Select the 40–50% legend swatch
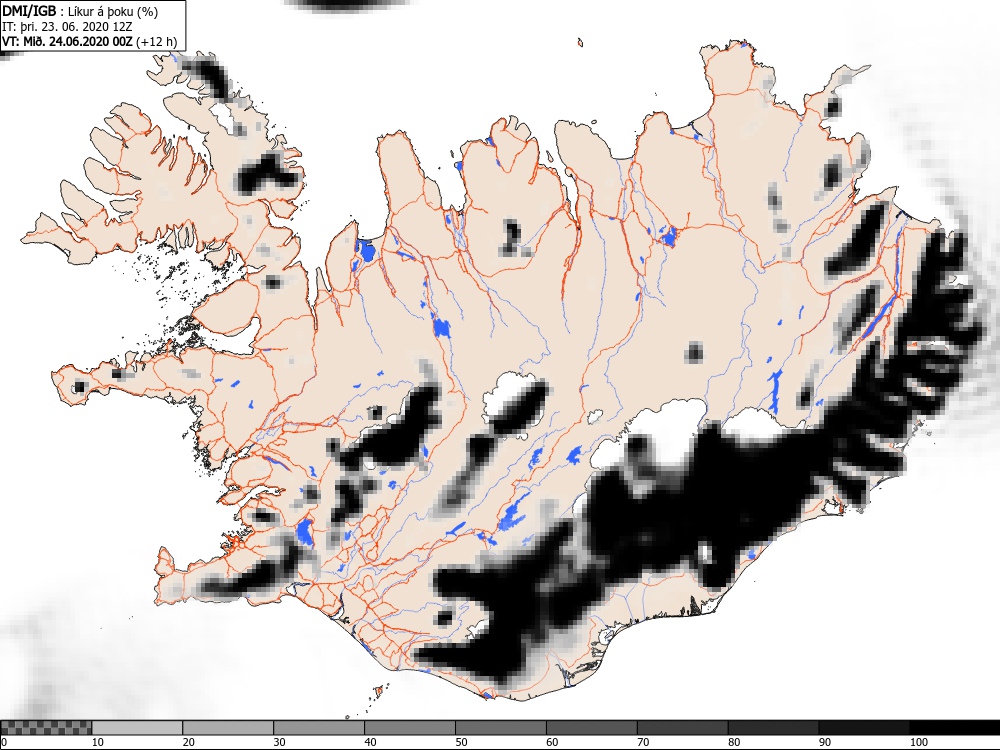 click(409, 728)
